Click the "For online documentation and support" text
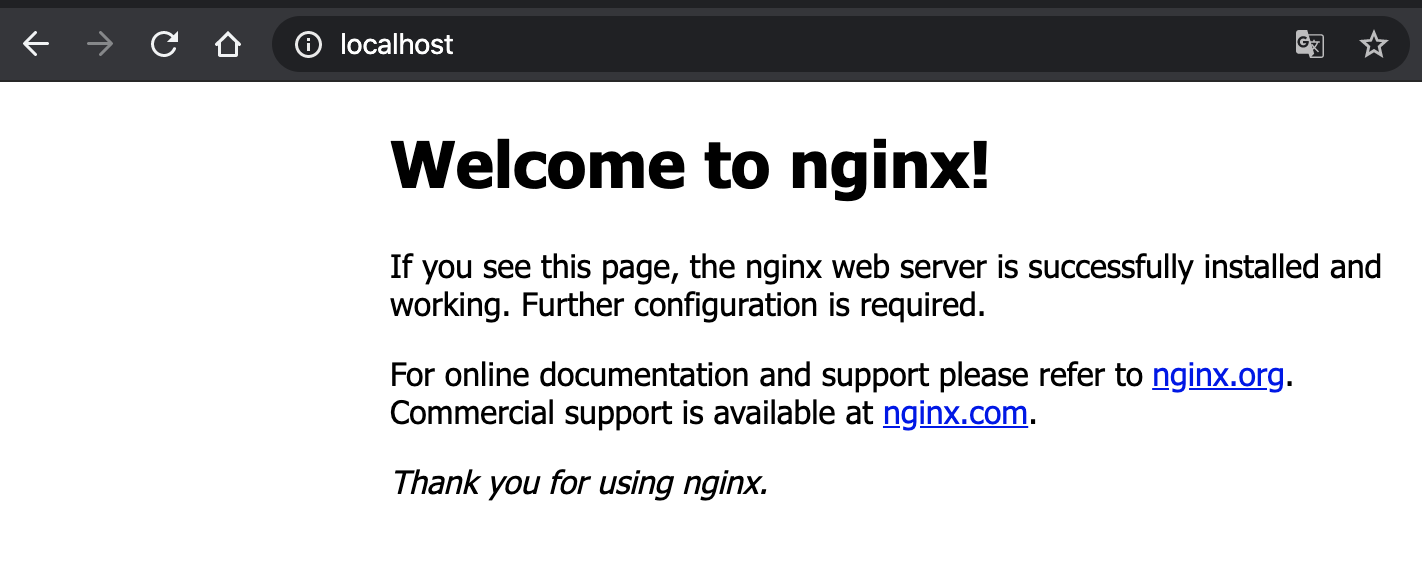 pyautogui.click(x=661, y=376)
